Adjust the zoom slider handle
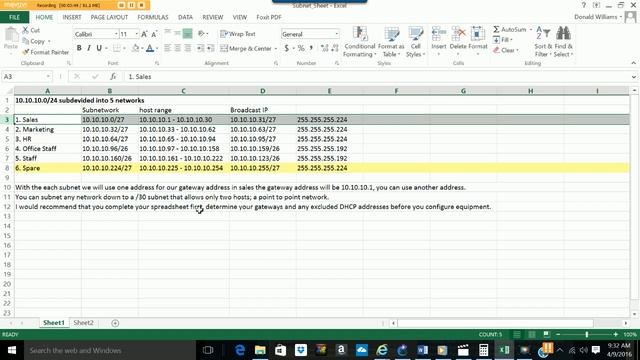 click(x=587, y=334)
